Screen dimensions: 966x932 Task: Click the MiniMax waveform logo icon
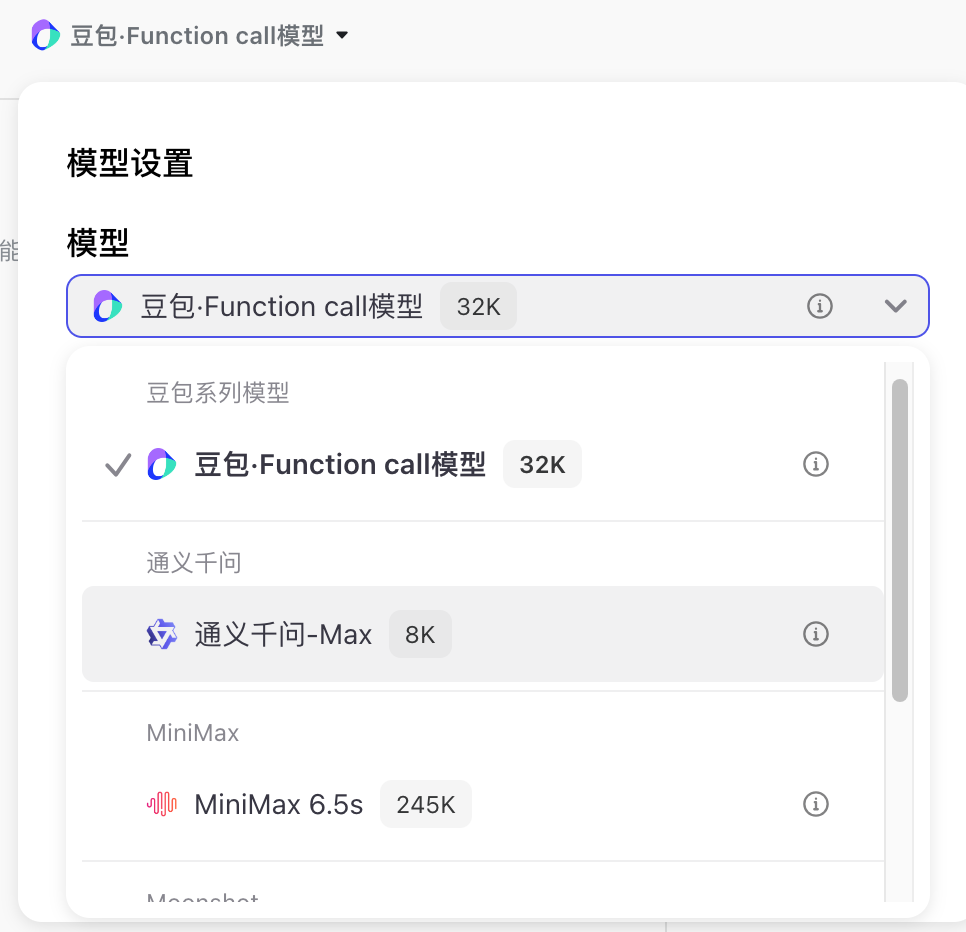click(162, 804)
